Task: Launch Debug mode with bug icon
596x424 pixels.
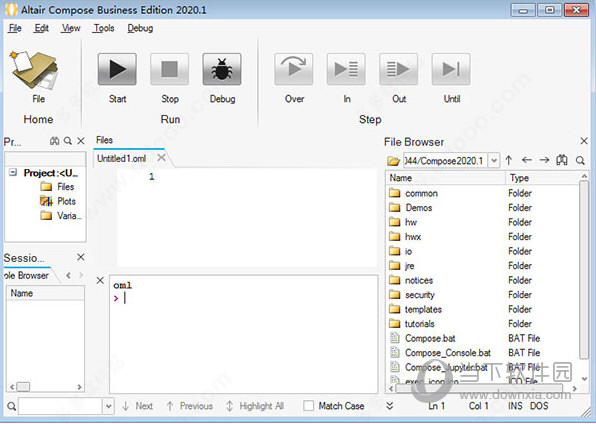Action: point(222,69)
